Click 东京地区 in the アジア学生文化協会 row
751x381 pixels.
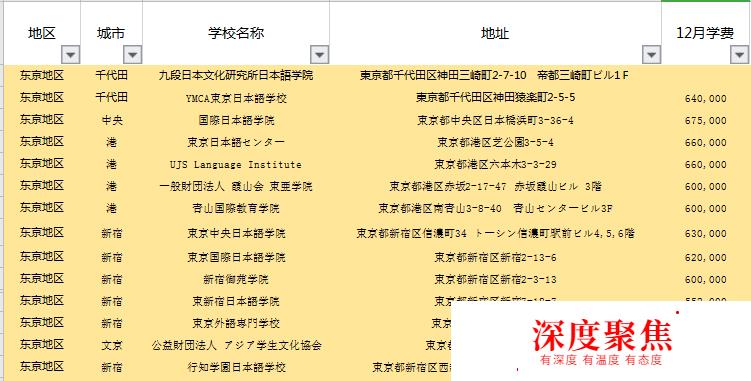42,344
